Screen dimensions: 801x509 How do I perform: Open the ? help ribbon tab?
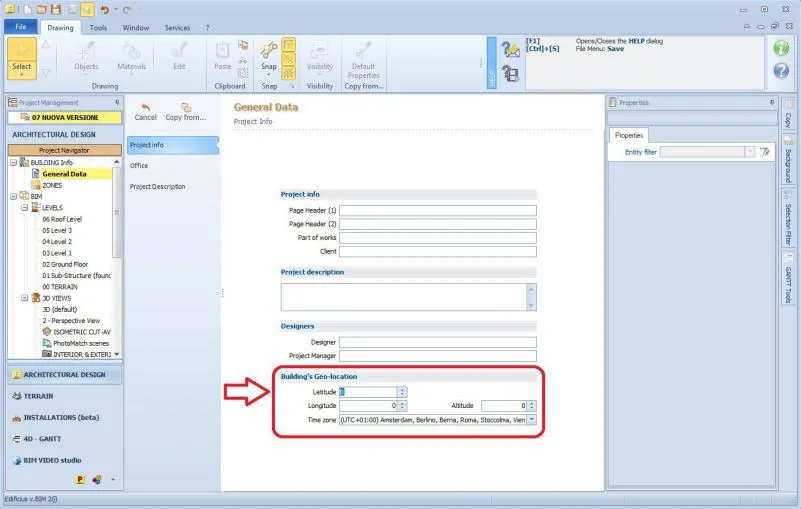207,28
